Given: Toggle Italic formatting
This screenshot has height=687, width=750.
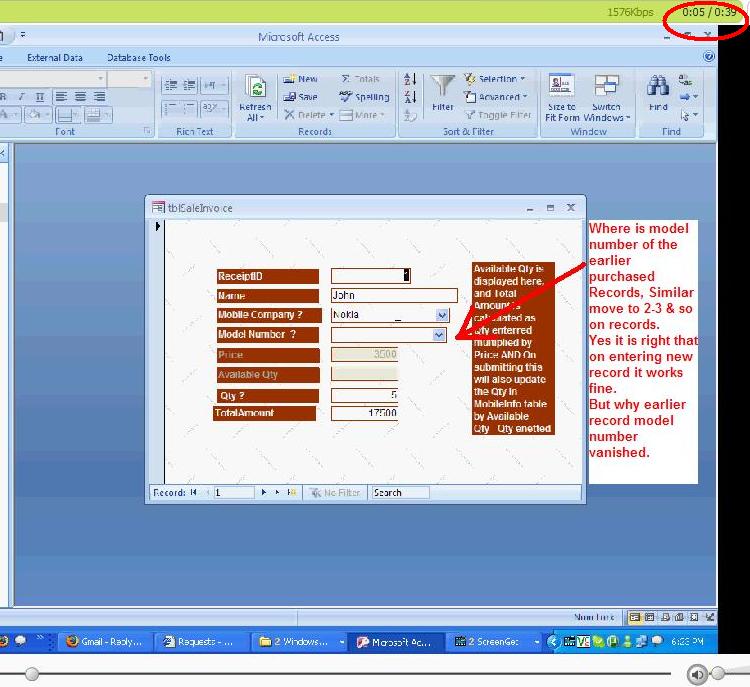Looking at the screenshot, I should pos(22,97).
